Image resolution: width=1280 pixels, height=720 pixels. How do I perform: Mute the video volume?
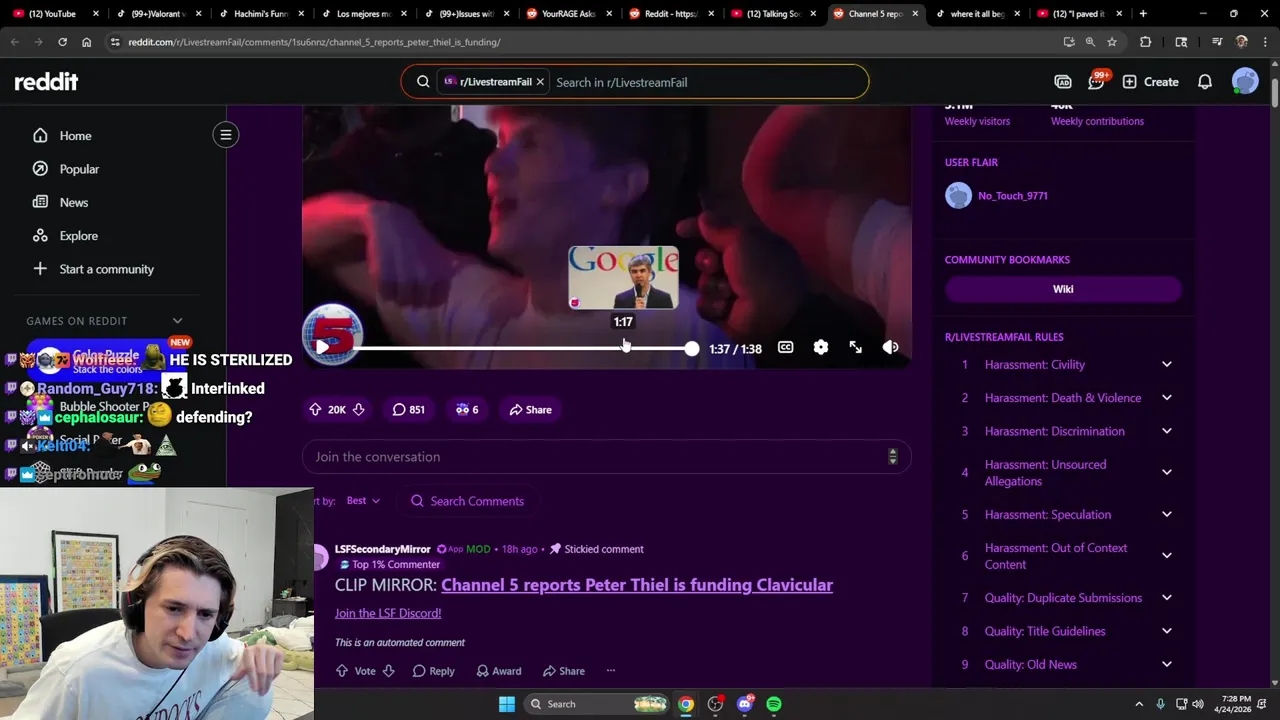(891, 347)
